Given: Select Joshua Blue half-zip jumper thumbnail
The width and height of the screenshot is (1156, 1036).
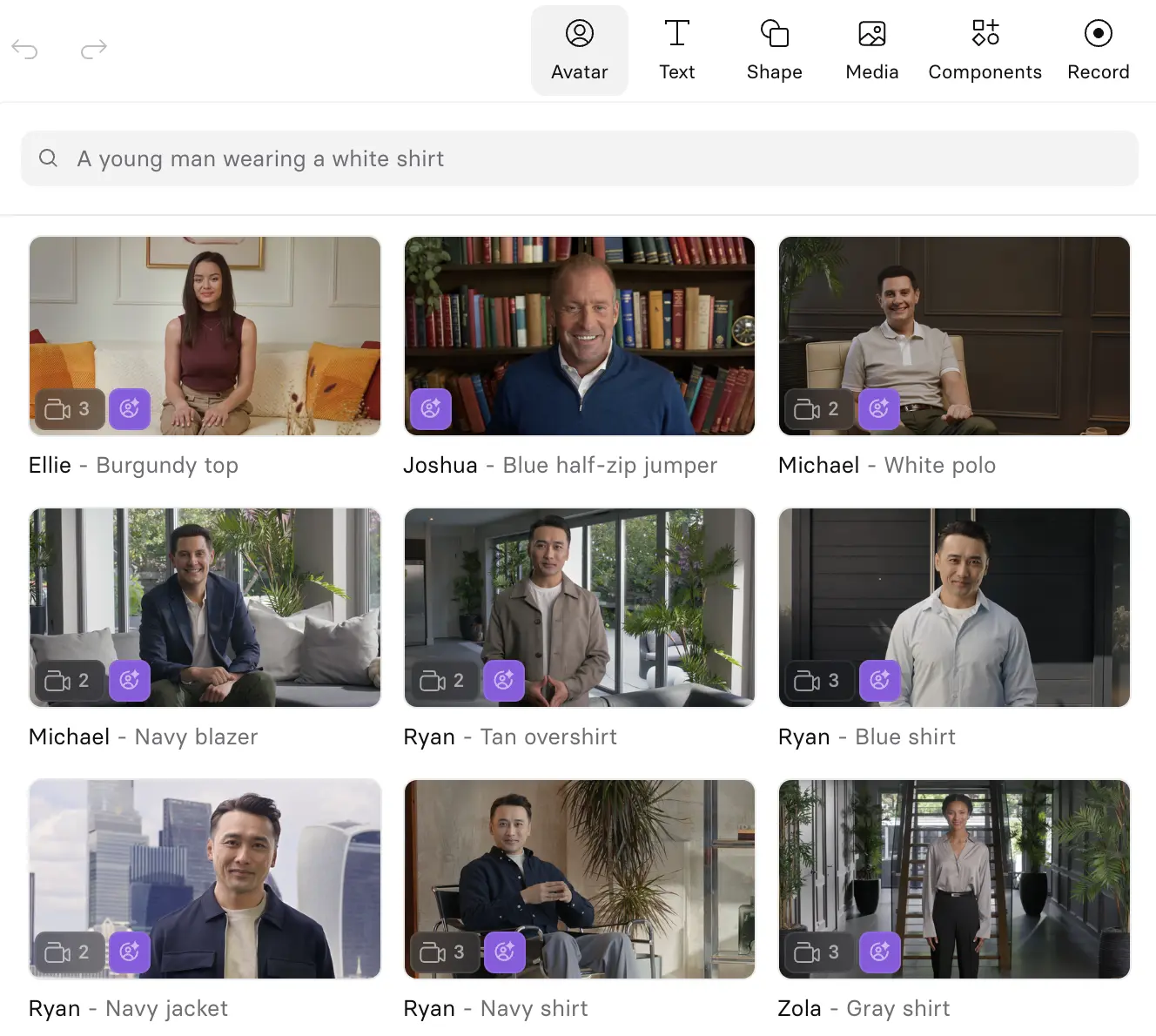Looking at the screenshot, I should click(x=580, y=336).
